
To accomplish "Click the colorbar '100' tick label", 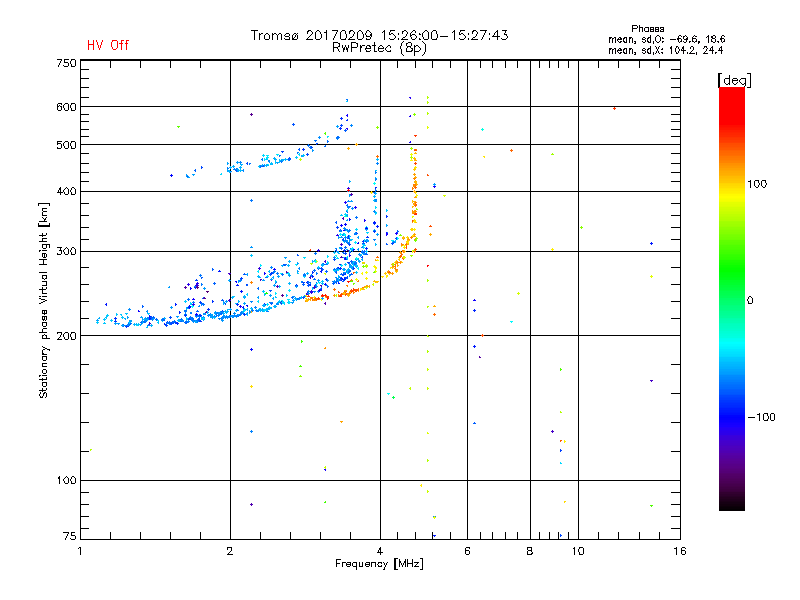I will [x=757, y=184].
